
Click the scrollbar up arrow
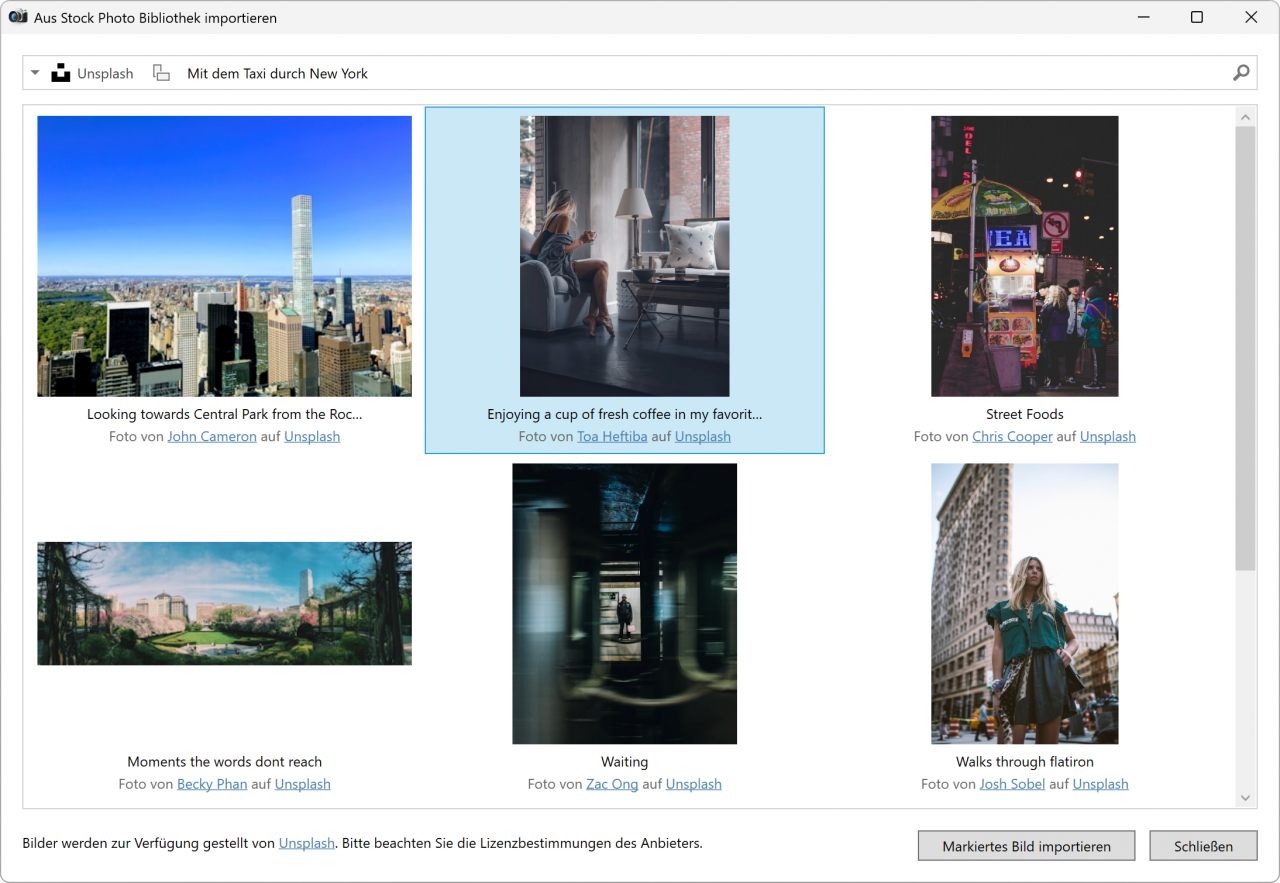[1245, 118]
